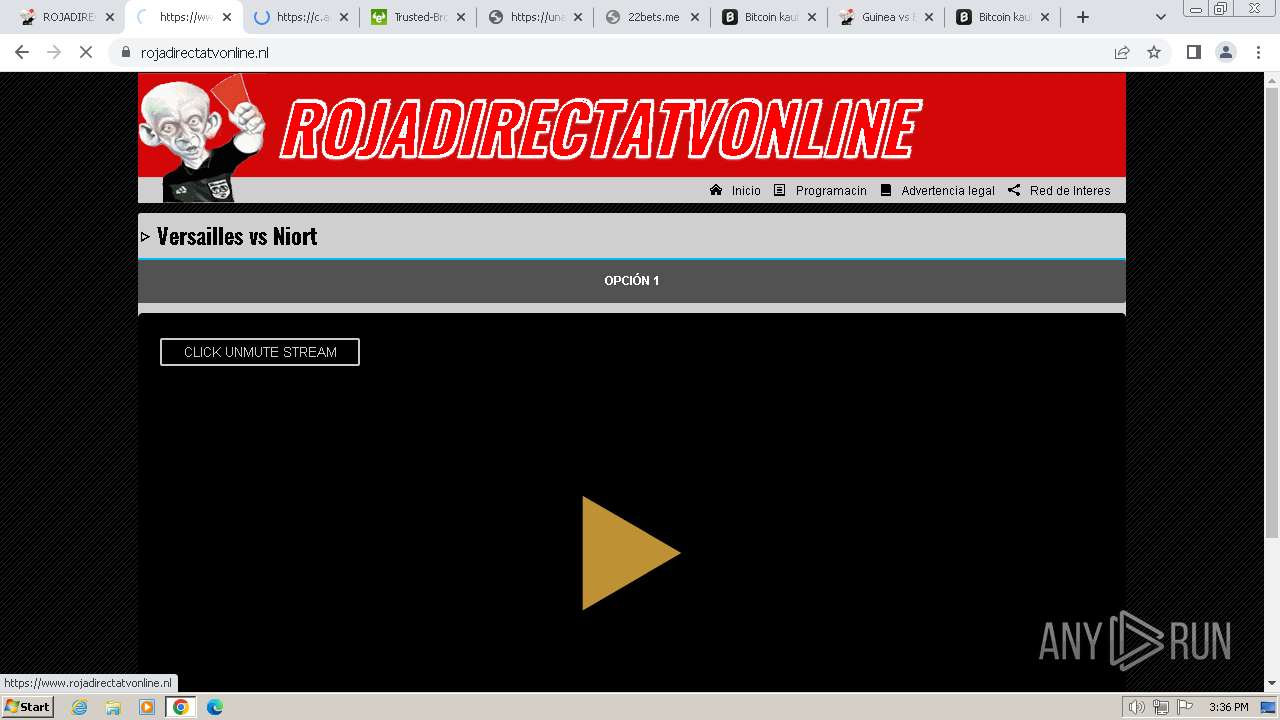
Task: View site information lock icon
Action: pos(126,53)
